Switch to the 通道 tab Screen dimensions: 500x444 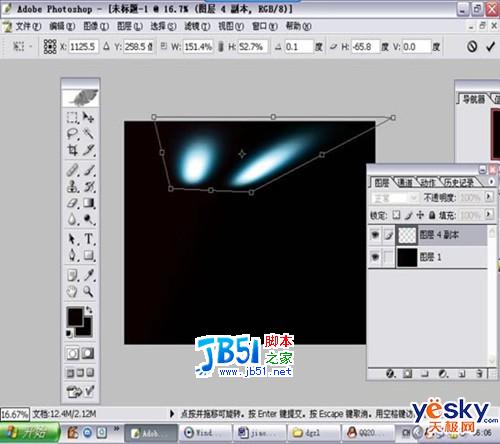(405, 182)
